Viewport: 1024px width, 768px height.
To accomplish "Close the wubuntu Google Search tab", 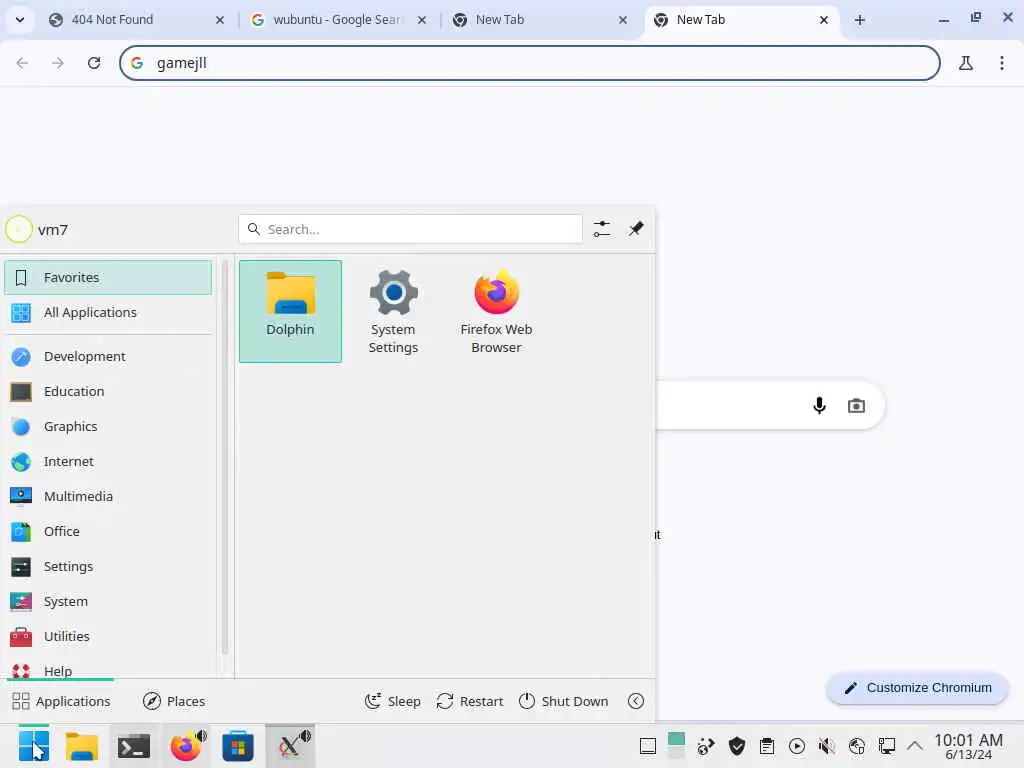I will point(422,20).
